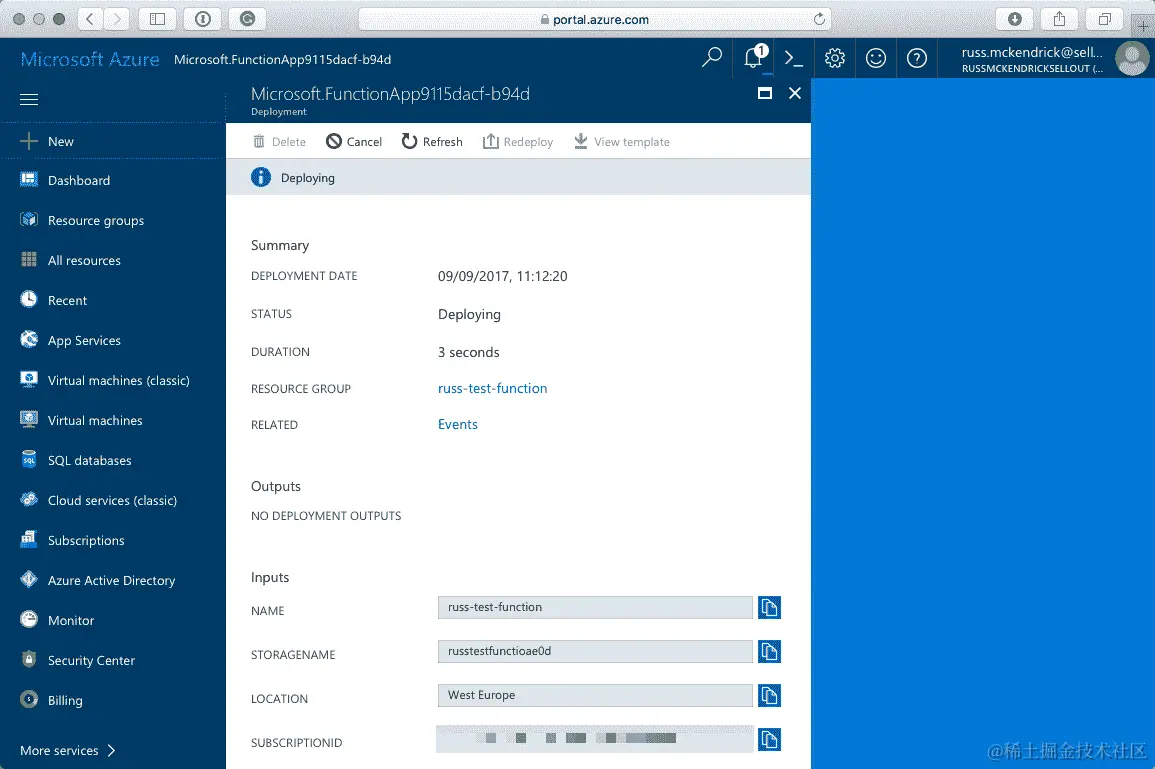Screen dimensions: 1155x769
Task: Expand More services in the sidebar
Action: (x=68, y=751)
